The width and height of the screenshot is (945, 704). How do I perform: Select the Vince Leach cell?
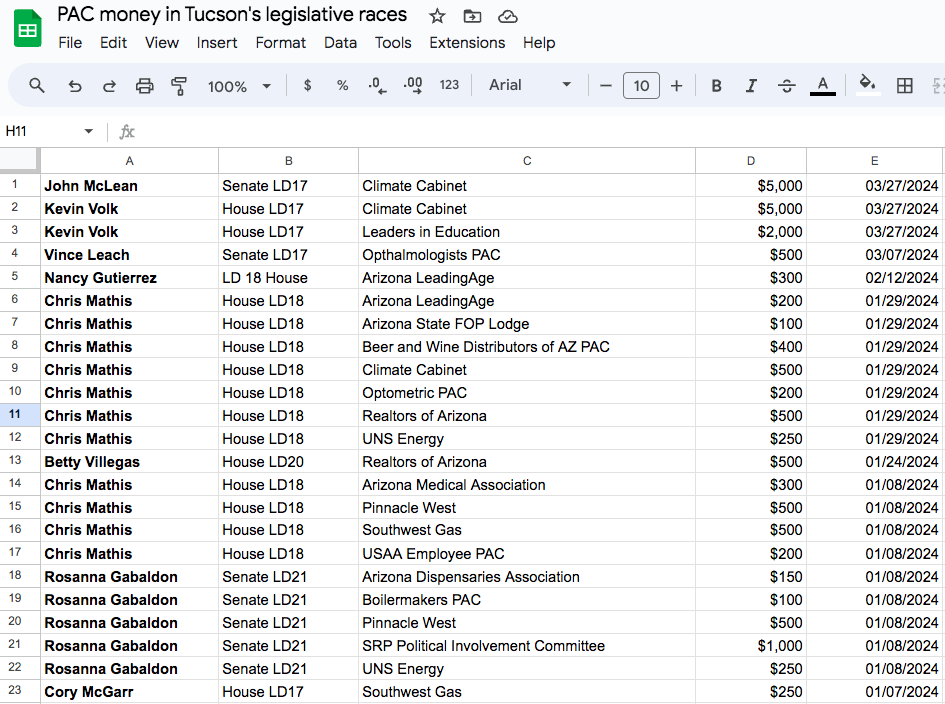(130, 255)
